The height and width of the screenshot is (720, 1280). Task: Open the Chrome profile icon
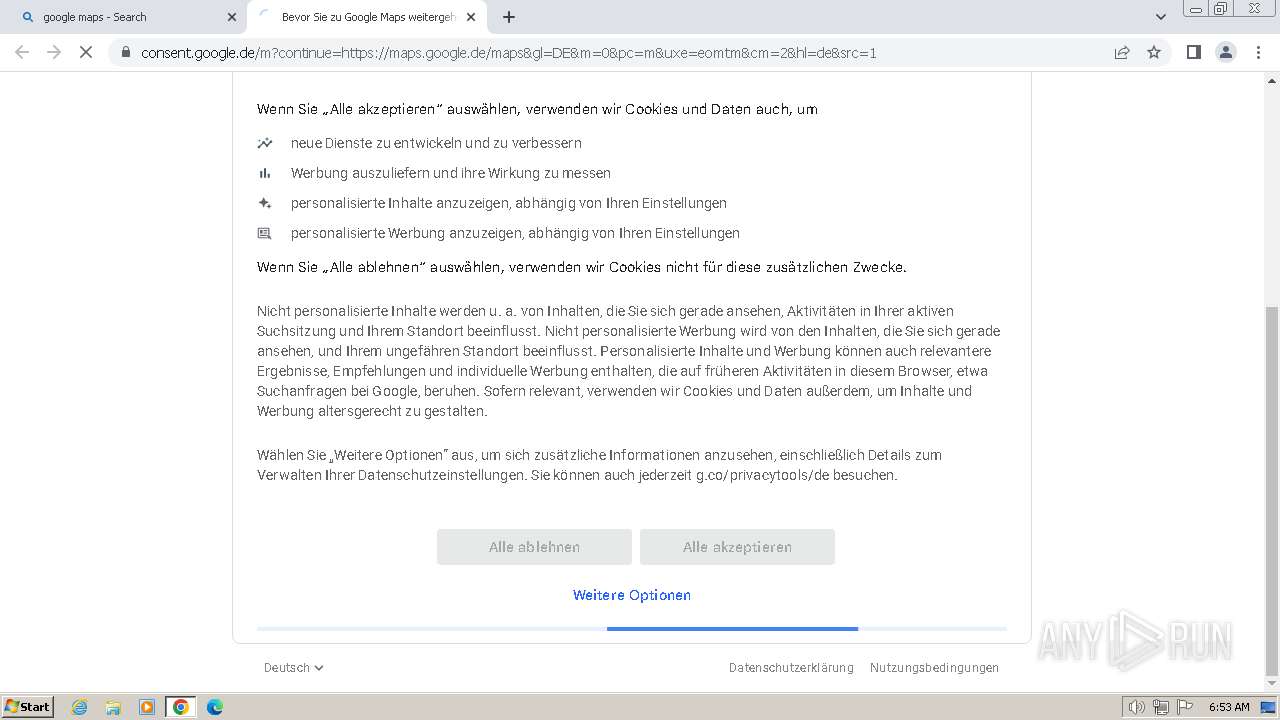[1226, 52]
